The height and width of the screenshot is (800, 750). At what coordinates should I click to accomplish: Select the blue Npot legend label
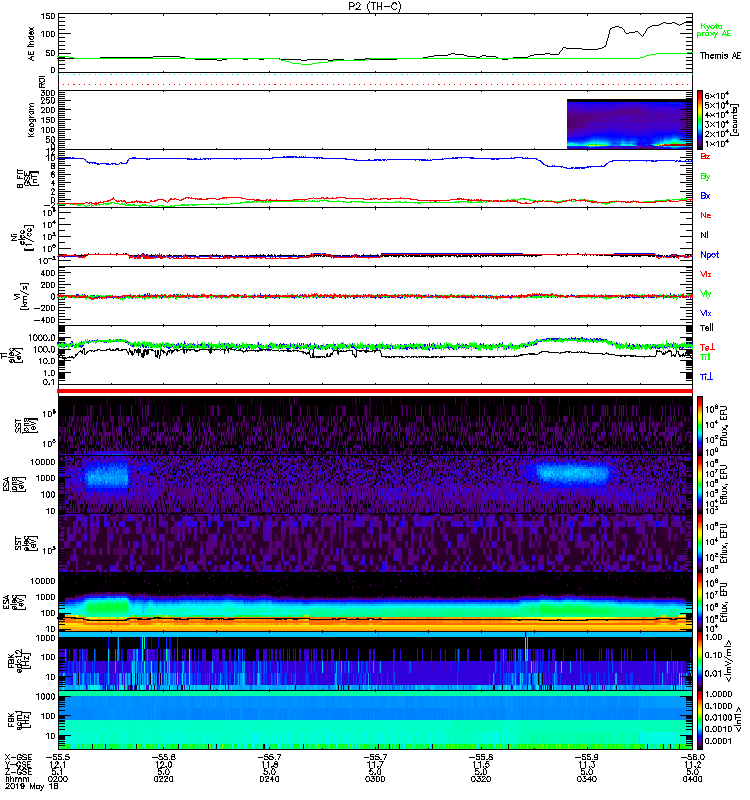point(709,255)
